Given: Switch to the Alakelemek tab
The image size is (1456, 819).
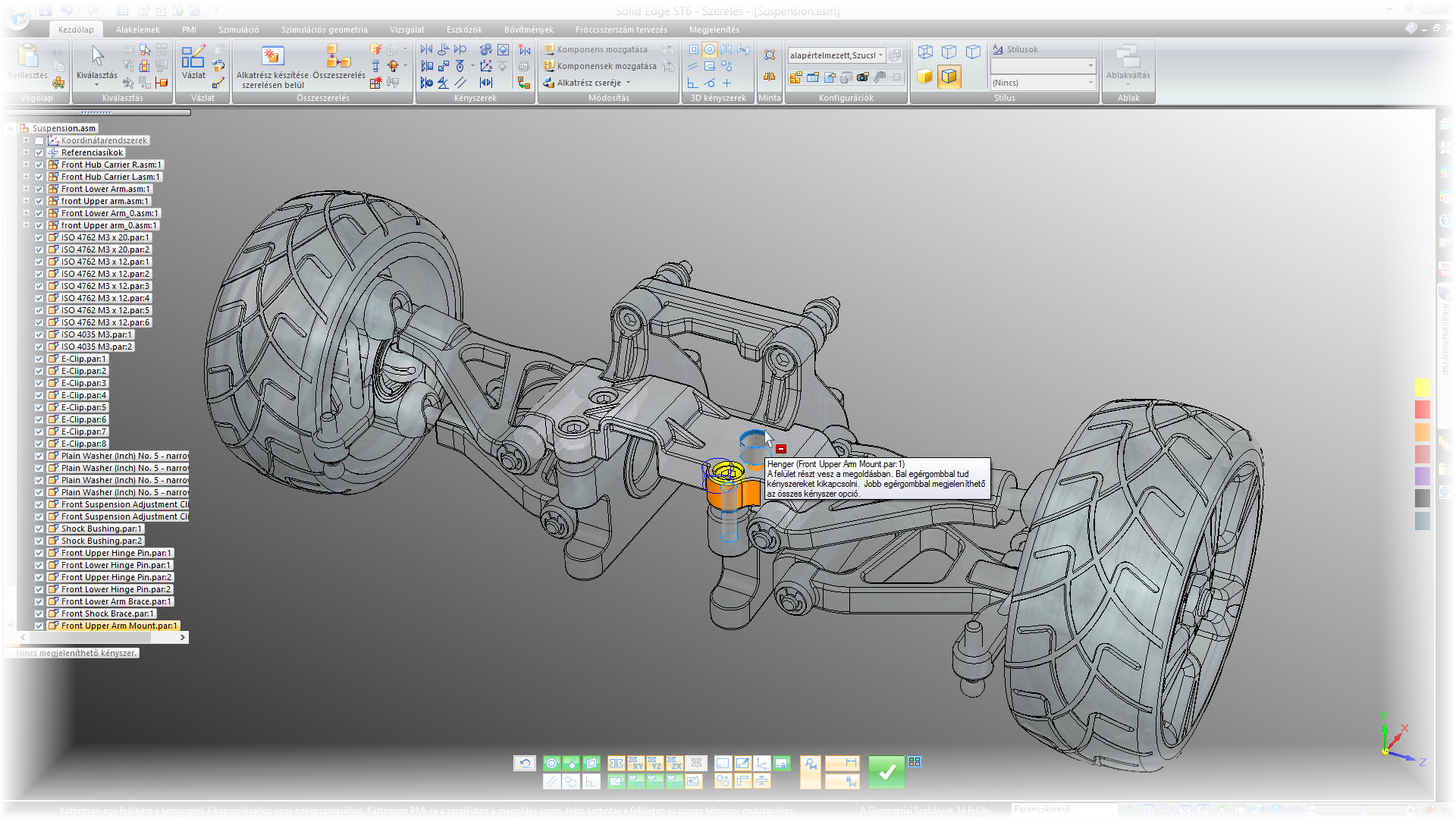Looking at the screenshot, I should tap(137, 30).
